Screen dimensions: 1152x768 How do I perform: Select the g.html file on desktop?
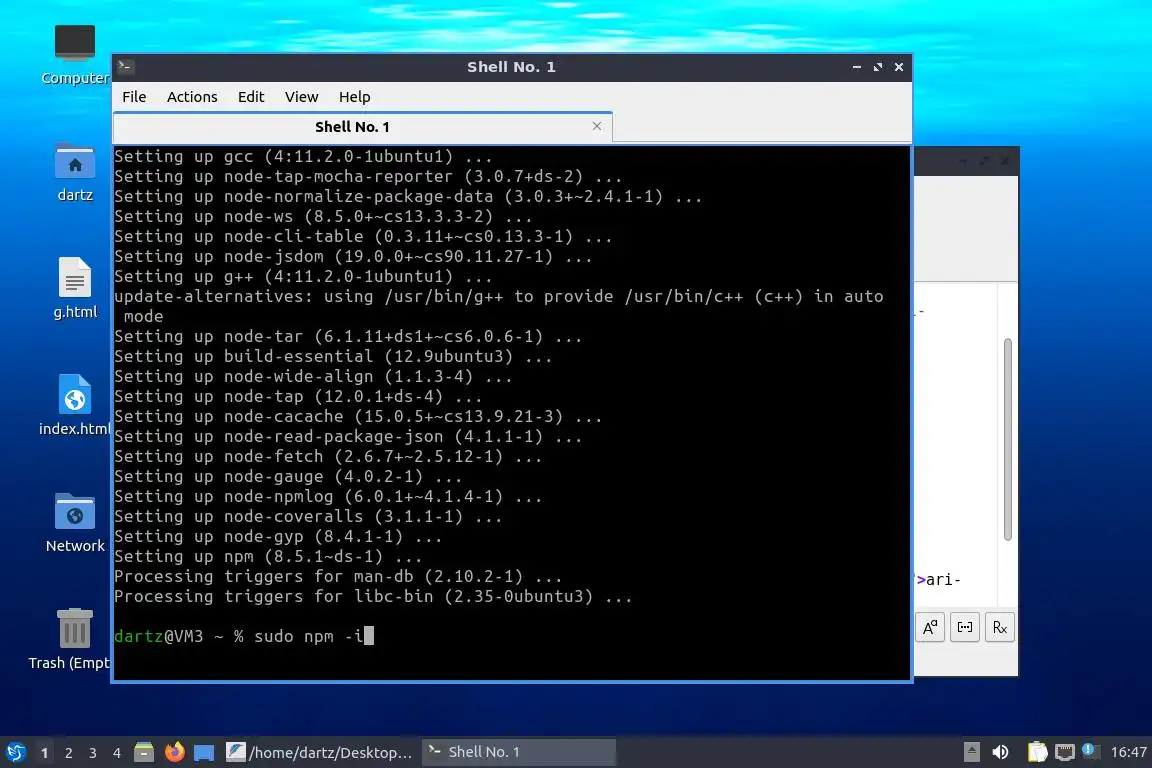[x=75, y=288]
